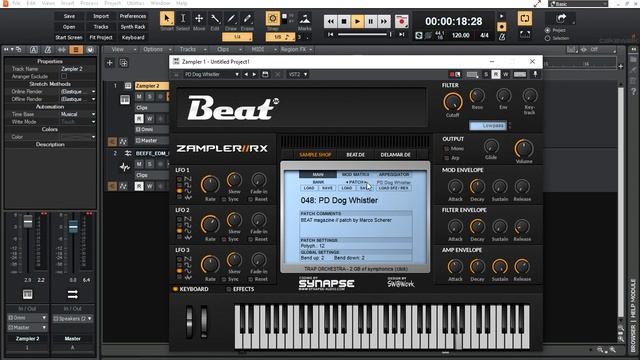Screen dimensions: 640x360
Task: Select the Draw tool
Action: click(x=231, y=19)
